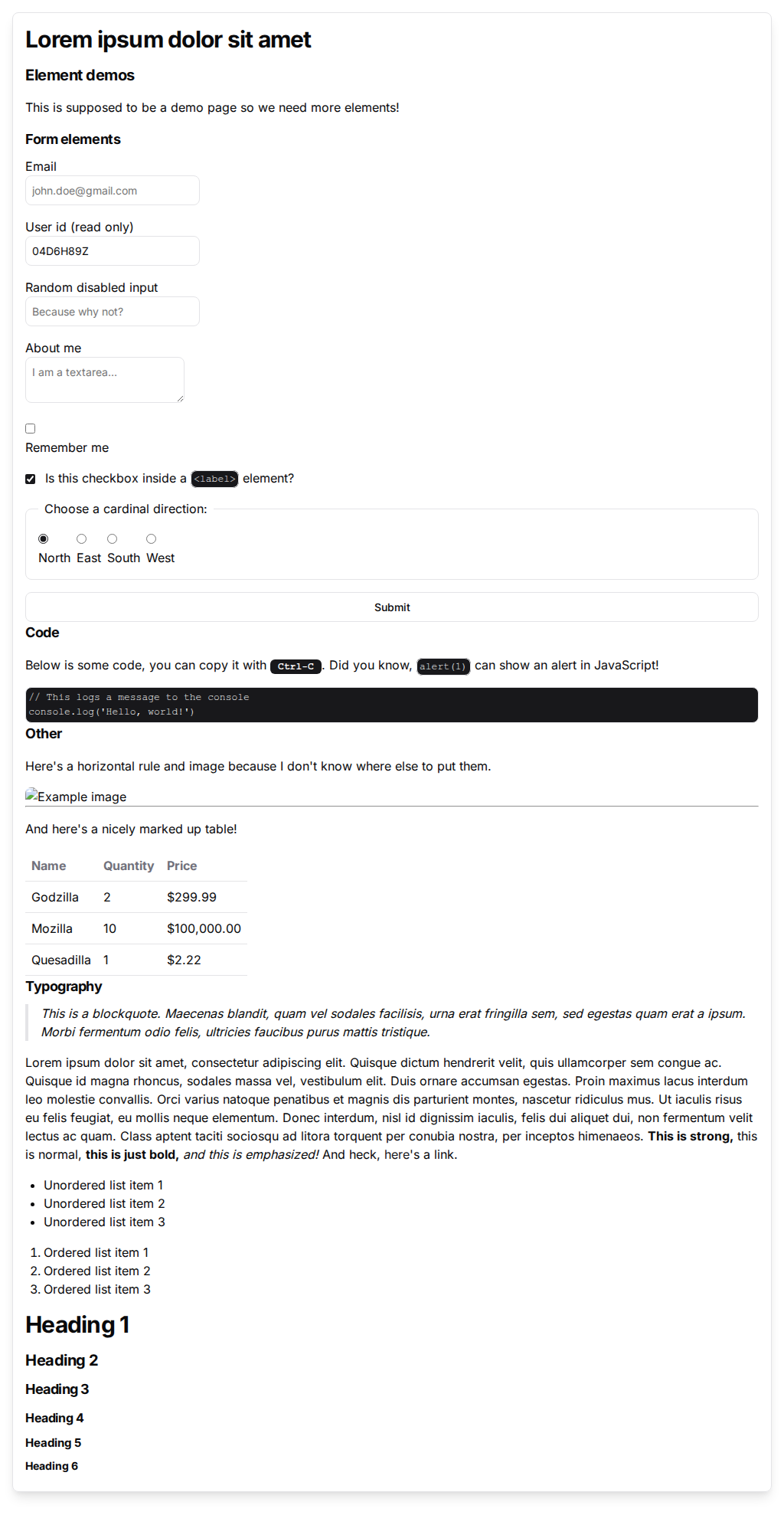The image size is (784, 1528).
Task: Click the textarea resize handle corner
Action: pos(181,399)
